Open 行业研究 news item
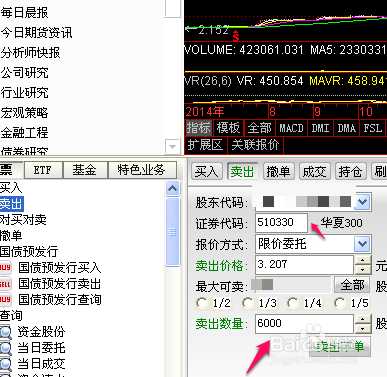The image size is (387, 377). point(24,93)
